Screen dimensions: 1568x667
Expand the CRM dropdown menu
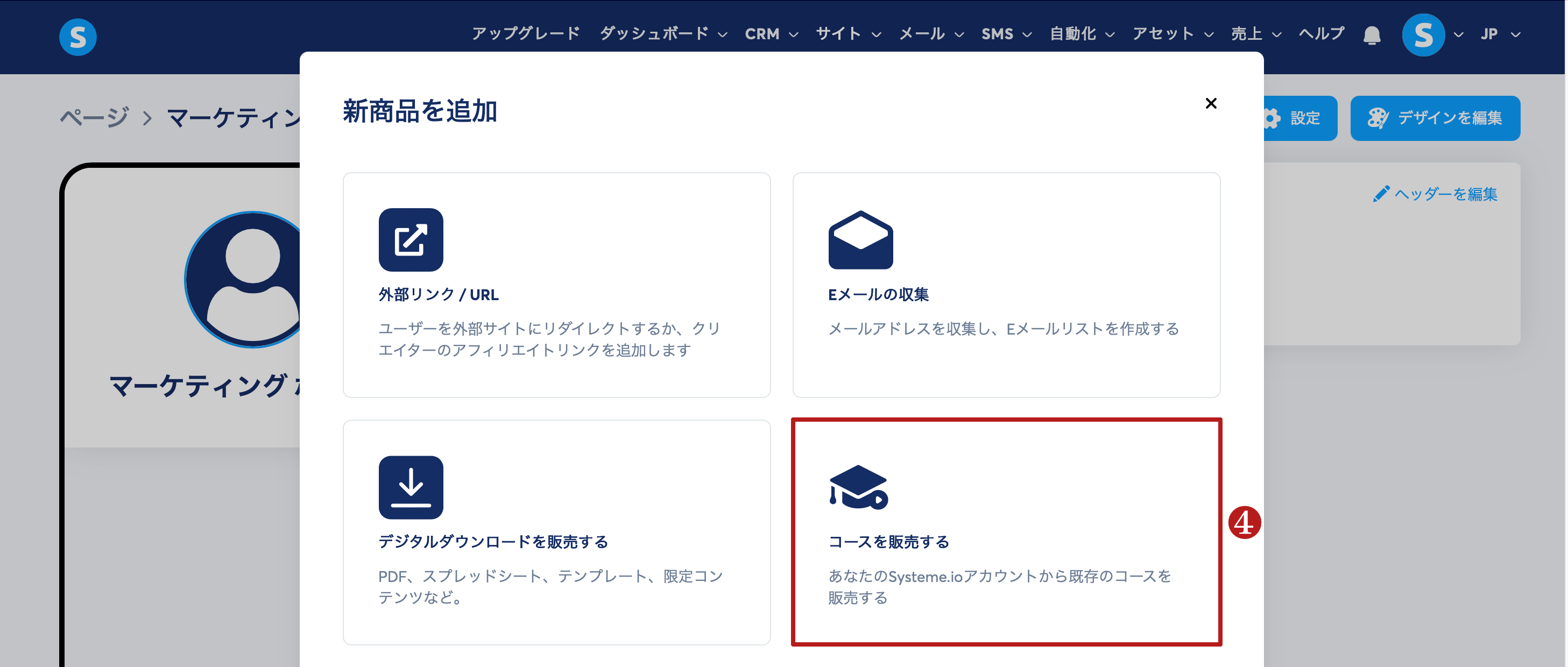[771, 34]
